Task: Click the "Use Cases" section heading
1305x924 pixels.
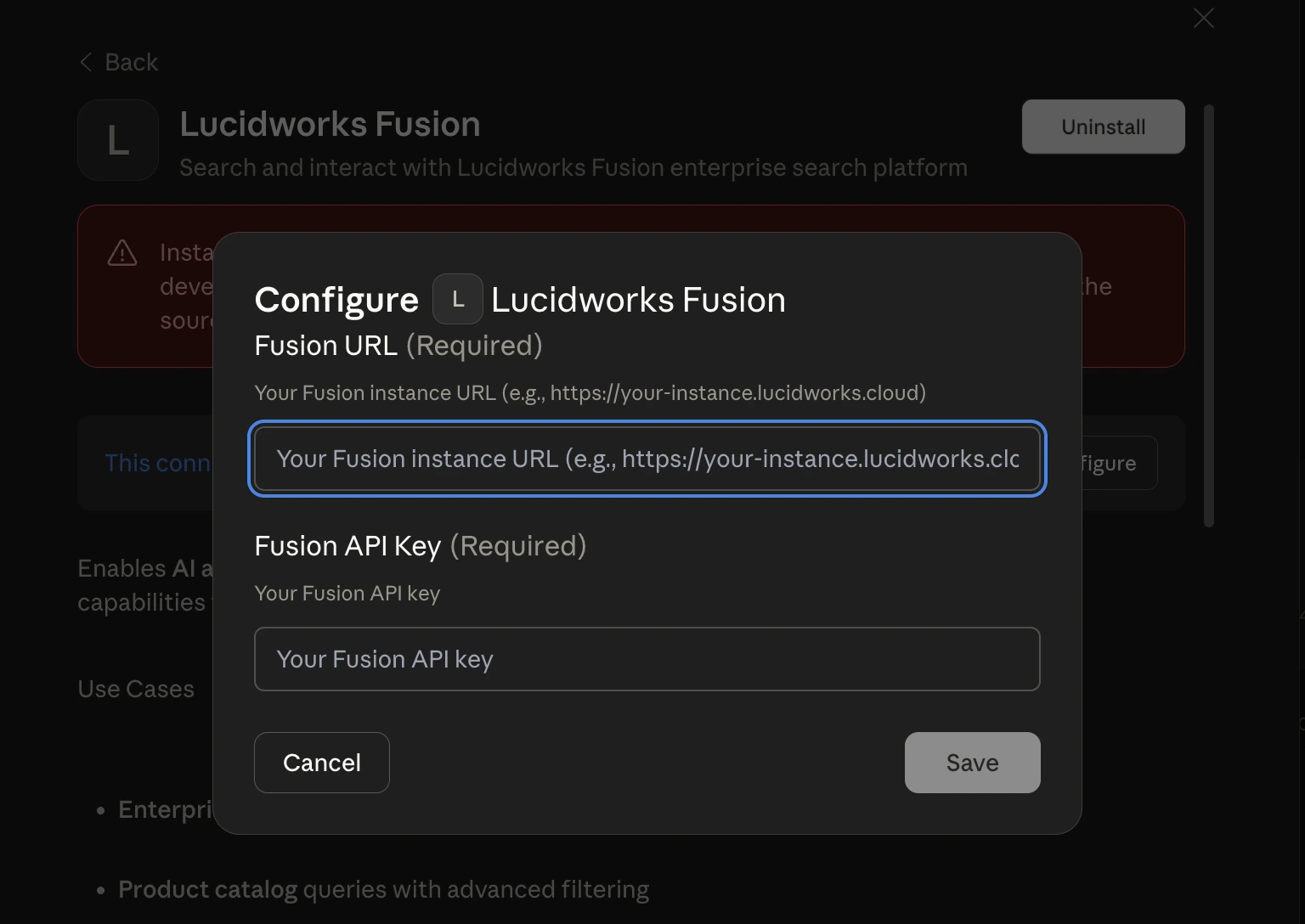Action: (x=136, y=688)
